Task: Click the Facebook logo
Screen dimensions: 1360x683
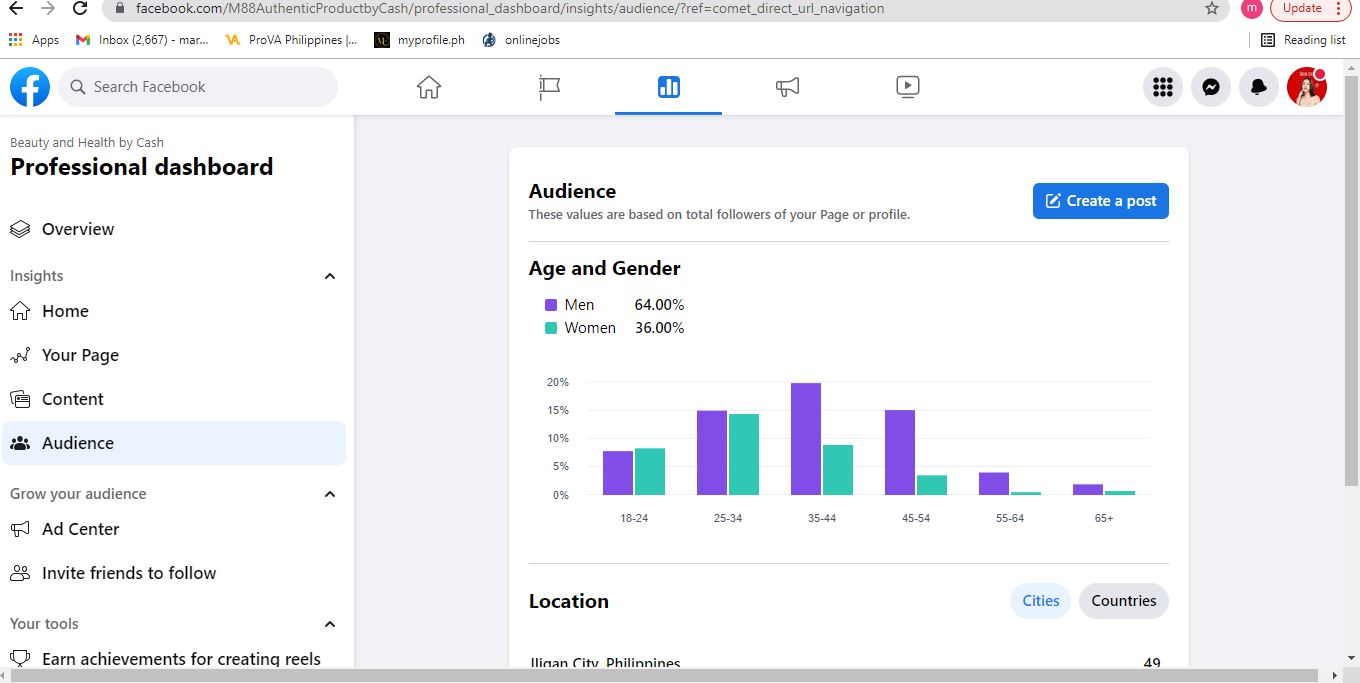Action: click(30, 87)
